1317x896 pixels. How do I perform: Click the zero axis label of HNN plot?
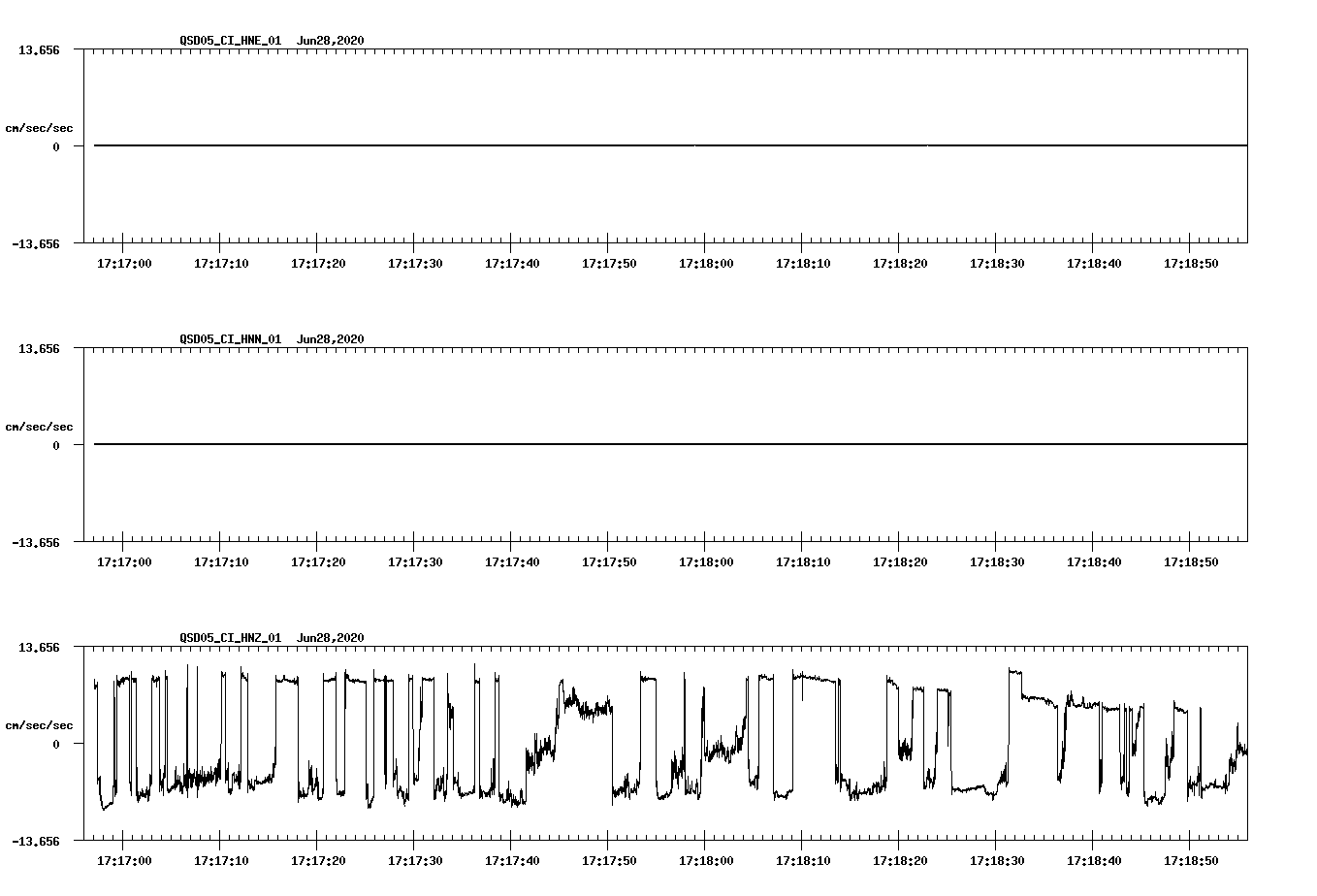point(56,446)
